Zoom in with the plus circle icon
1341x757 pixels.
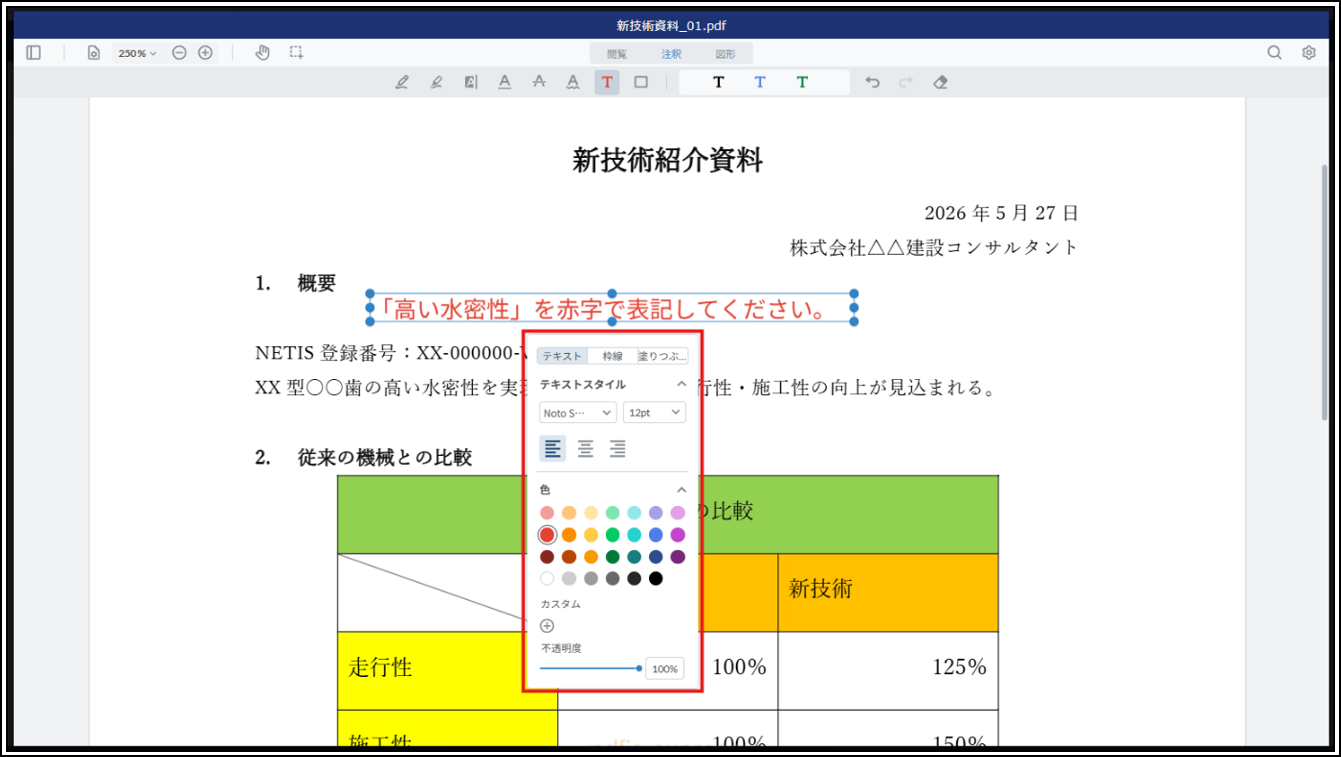(205, 53)
